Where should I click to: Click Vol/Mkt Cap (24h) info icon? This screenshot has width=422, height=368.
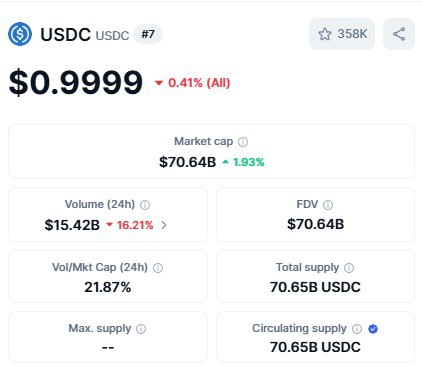coord(158,268)
